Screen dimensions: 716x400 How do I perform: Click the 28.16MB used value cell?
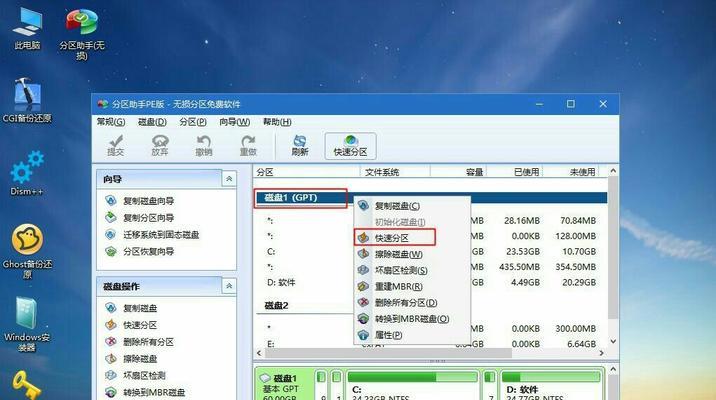(522, 221)
